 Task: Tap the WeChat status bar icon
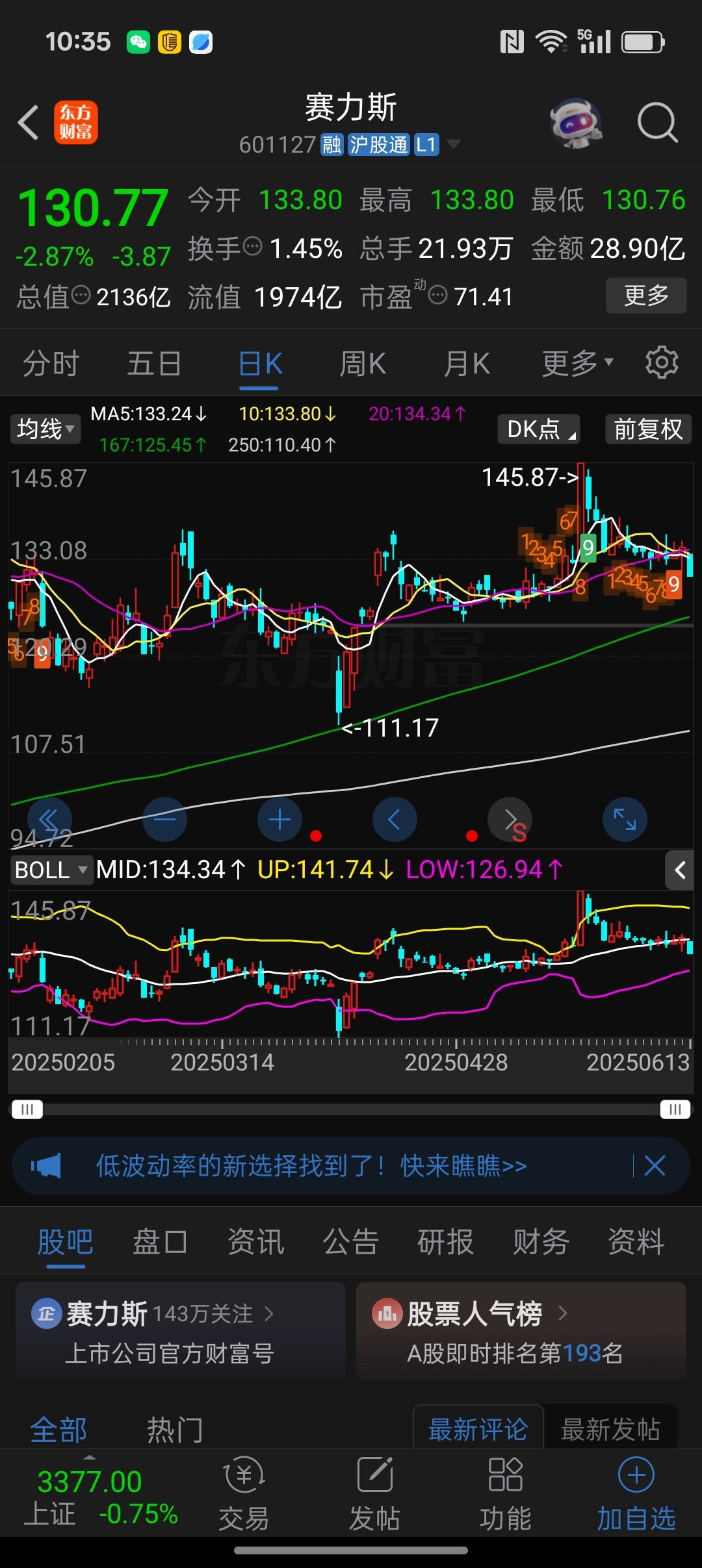[138, 42]
